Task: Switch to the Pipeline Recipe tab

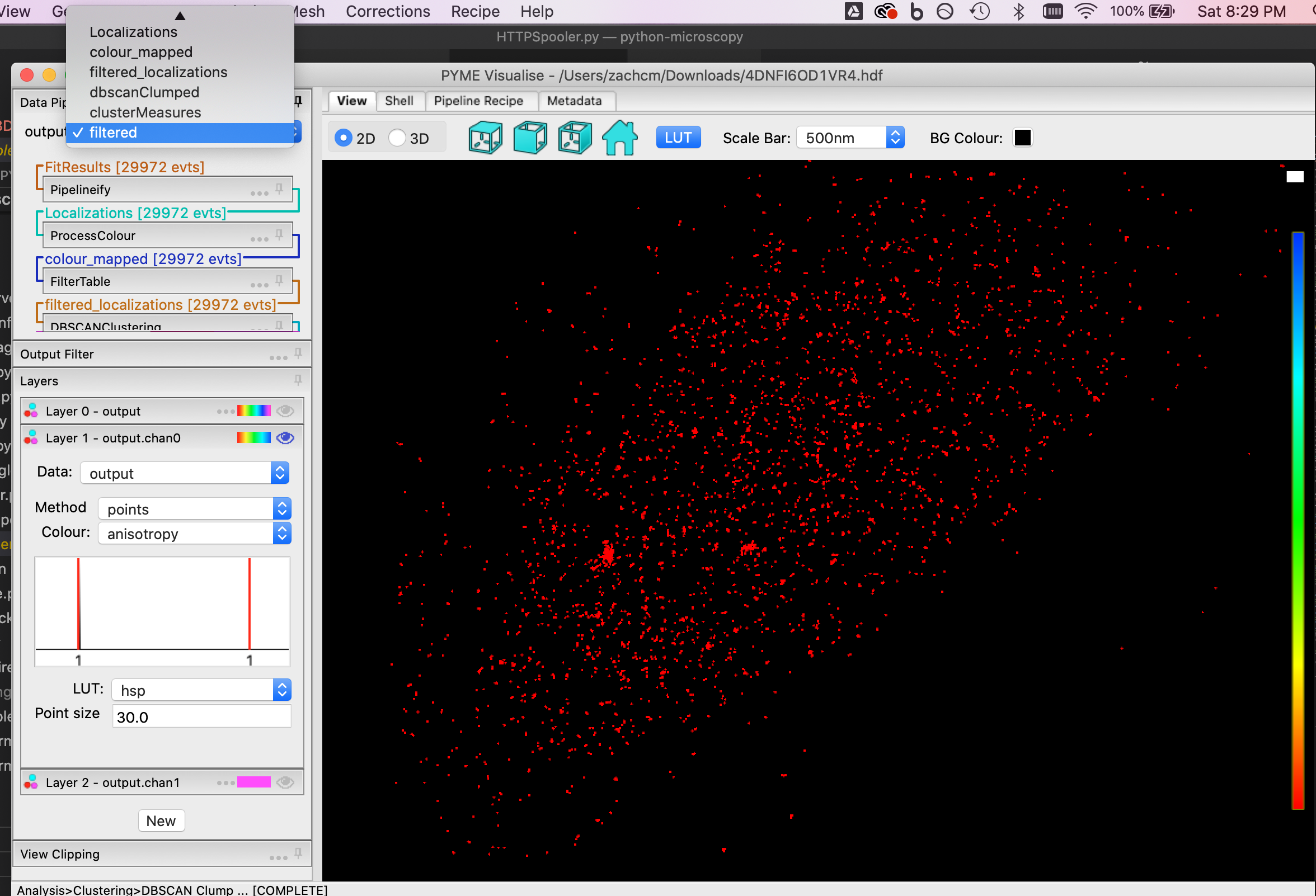Action: [478, 101]
